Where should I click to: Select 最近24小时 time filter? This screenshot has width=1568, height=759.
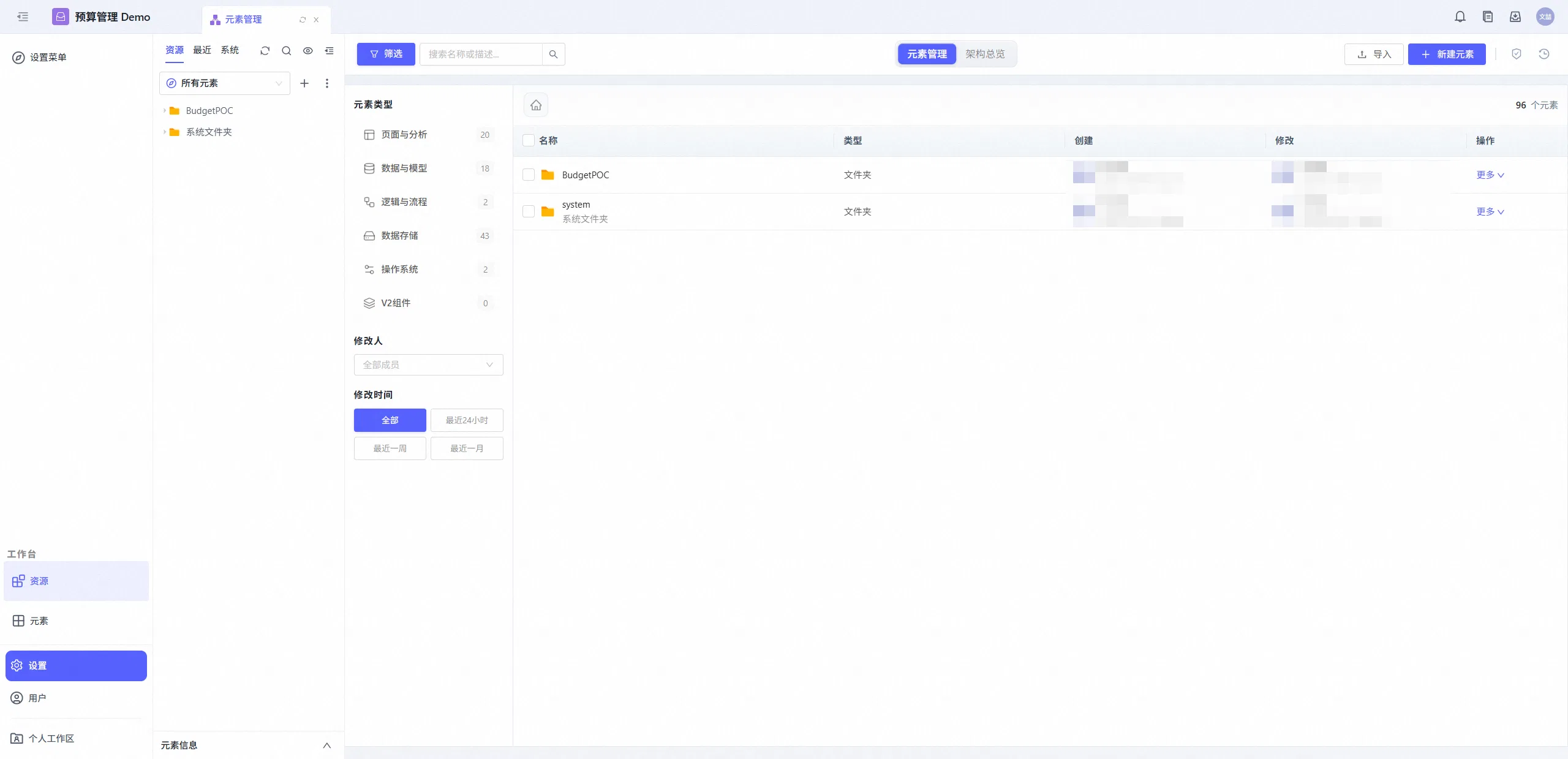click(x=467, y=420)
